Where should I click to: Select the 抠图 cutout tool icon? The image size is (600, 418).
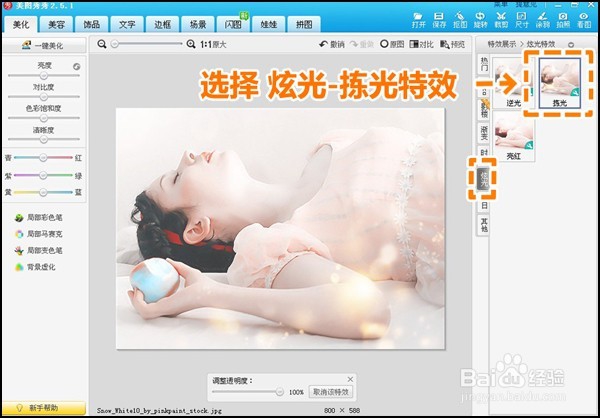[460, 20]
